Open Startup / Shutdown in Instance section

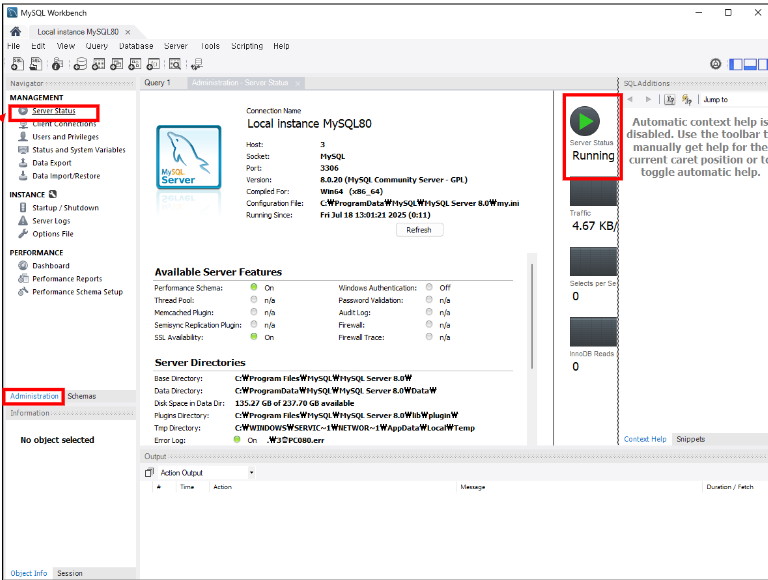(65, 208)
